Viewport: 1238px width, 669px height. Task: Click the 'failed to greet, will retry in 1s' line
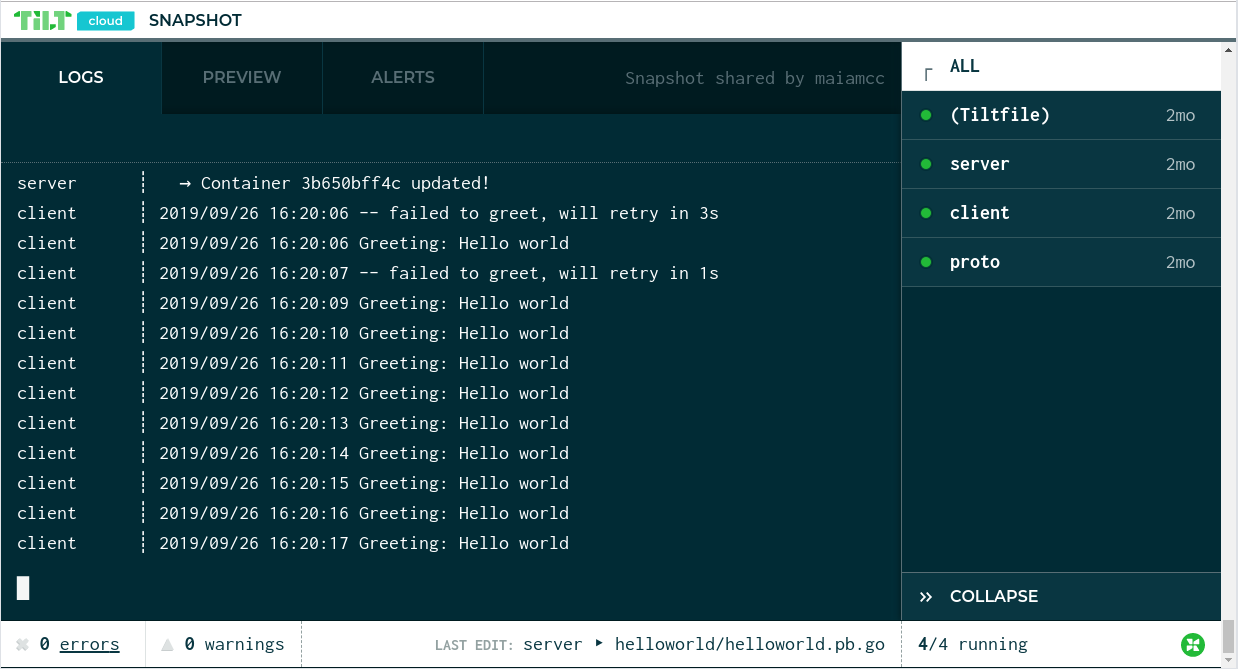coord(439,273)
